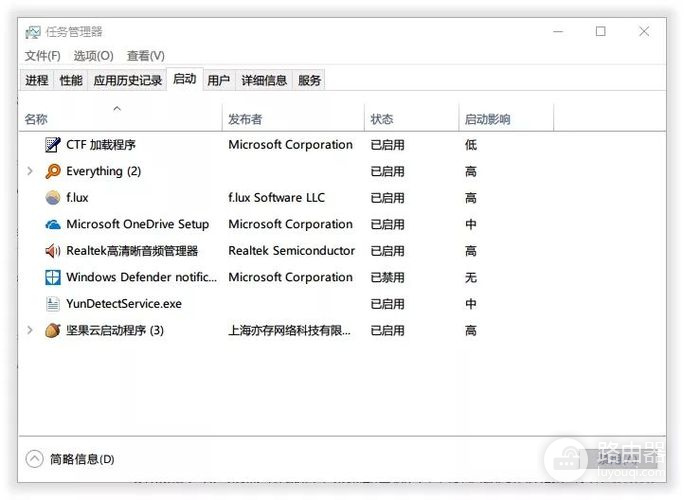684x500 pixels.
Task: Click the CTF 加载程序 pen icon
Action: (x=53, y=144)
